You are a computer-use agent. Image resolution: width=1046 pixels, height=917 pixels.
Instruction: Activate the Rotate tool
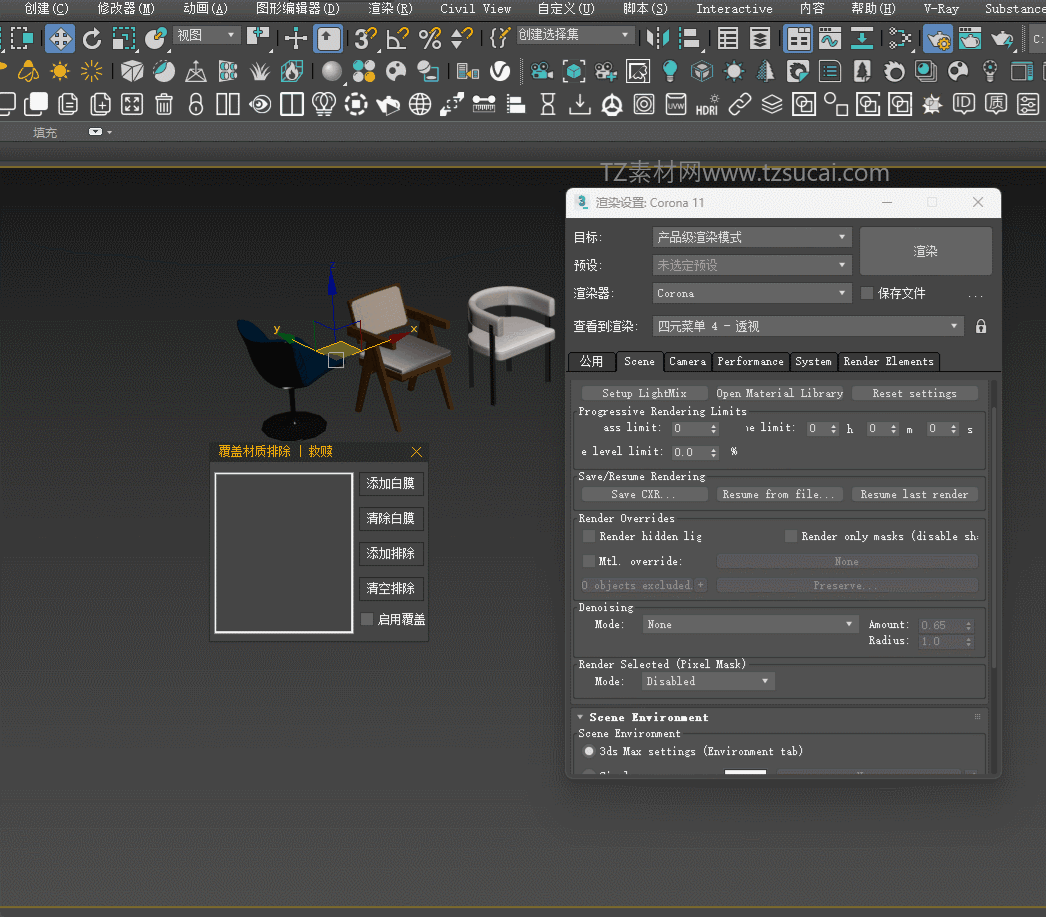92,39
